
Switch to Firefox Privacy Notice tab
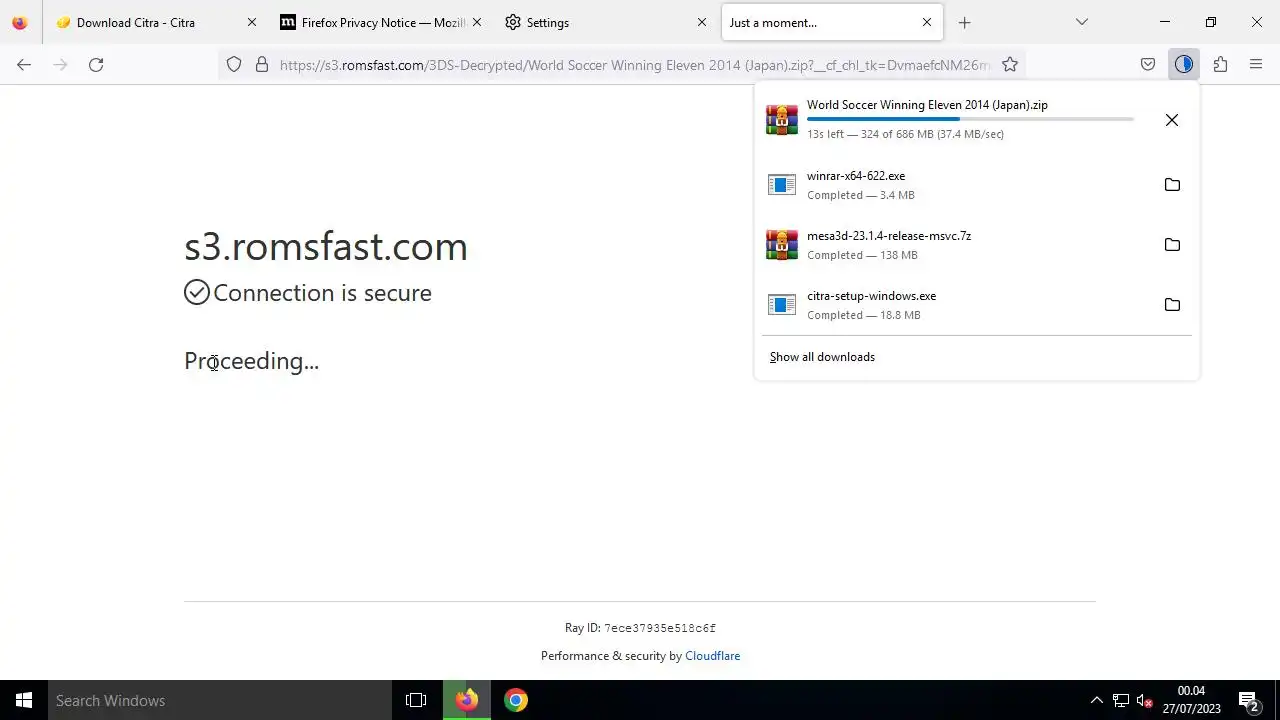380,22
